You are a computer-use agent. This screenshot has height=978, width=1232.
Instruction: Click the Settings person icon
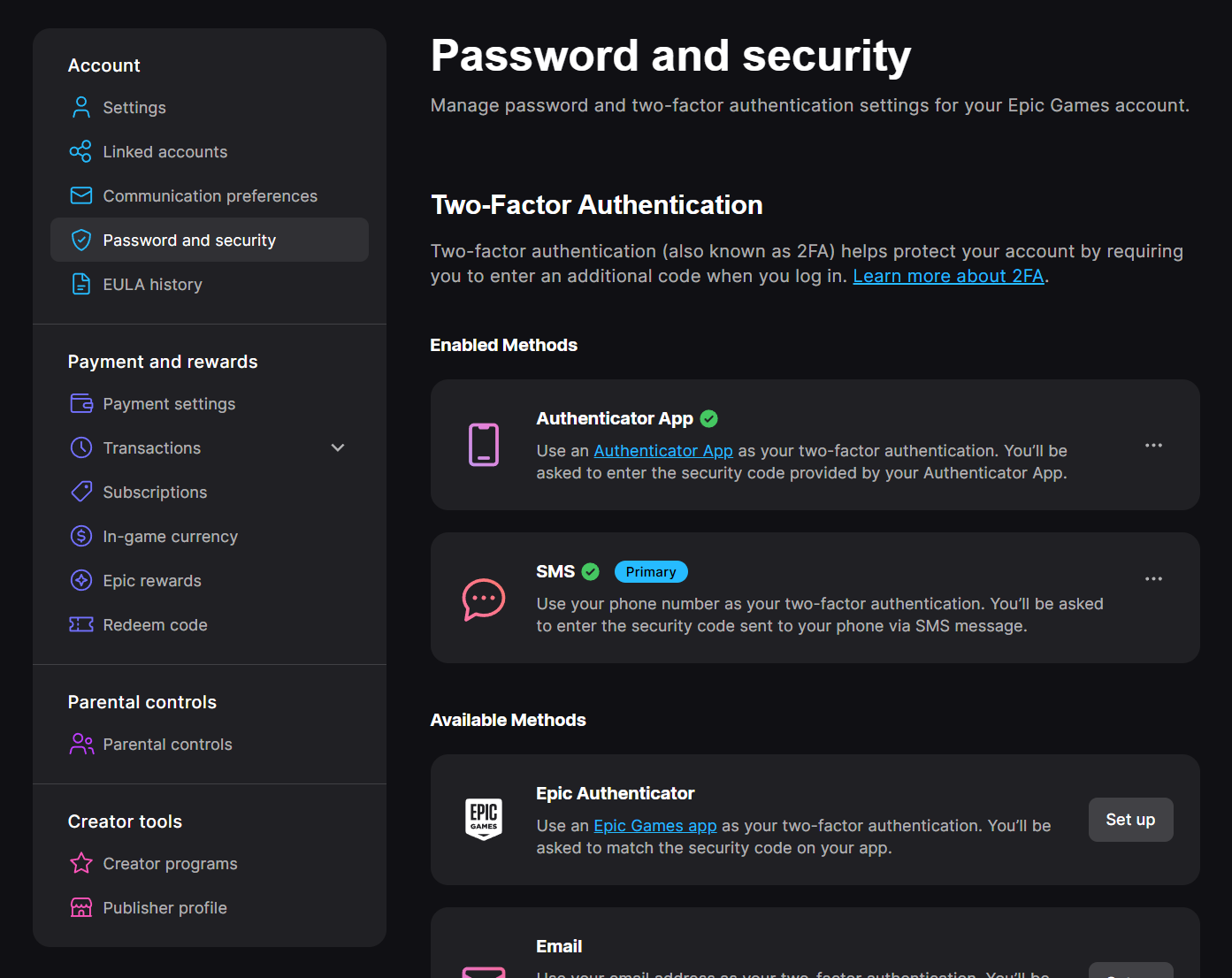tap(81, 108)
